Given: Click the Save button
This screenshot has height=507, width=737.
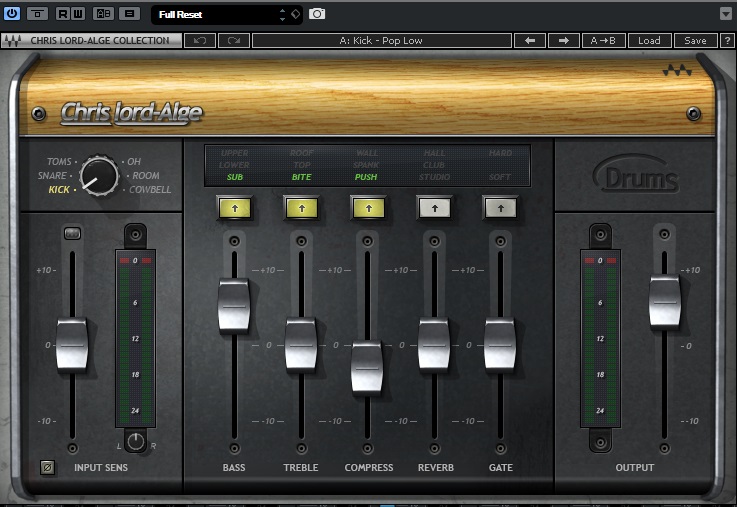Looking at the screenshot, I should 695,40.
